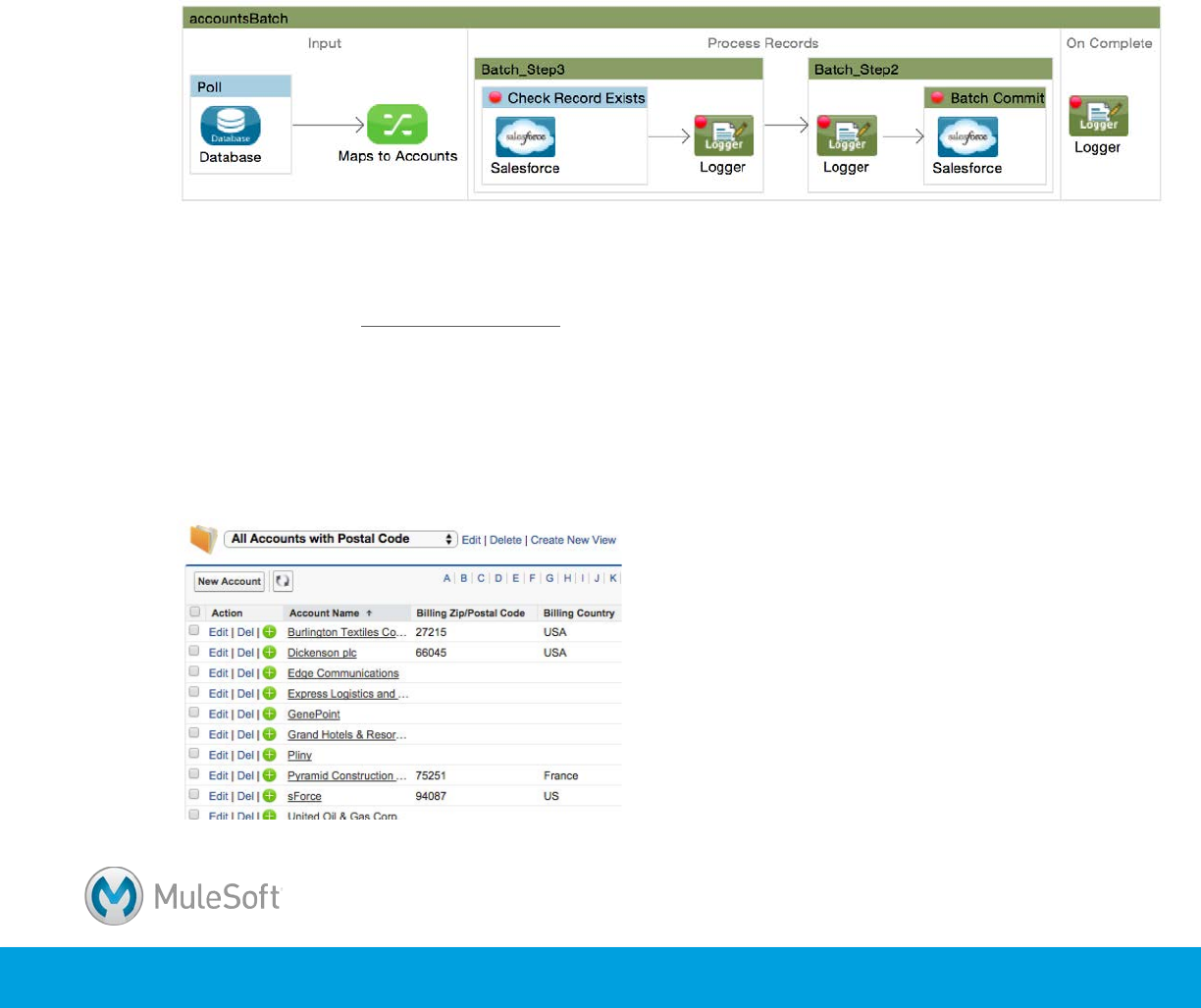Screen dimensions: 1201x1008
Task: Click the Create New View link
Action: 573,540
